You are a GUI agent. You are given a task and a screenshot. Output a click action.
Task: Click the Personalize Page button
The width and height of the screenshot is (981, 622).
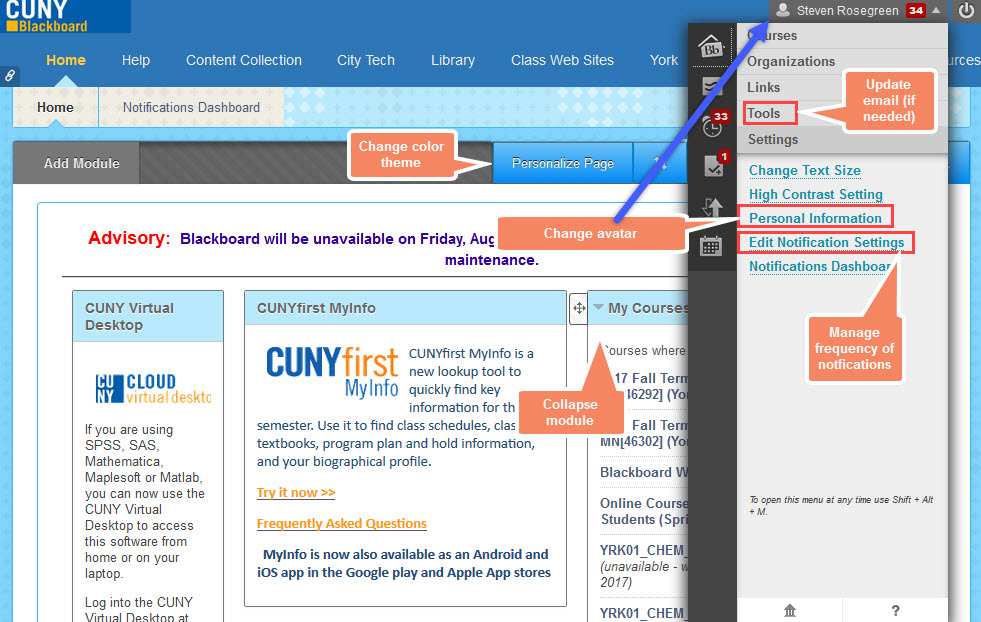click(x=563, y=163)
